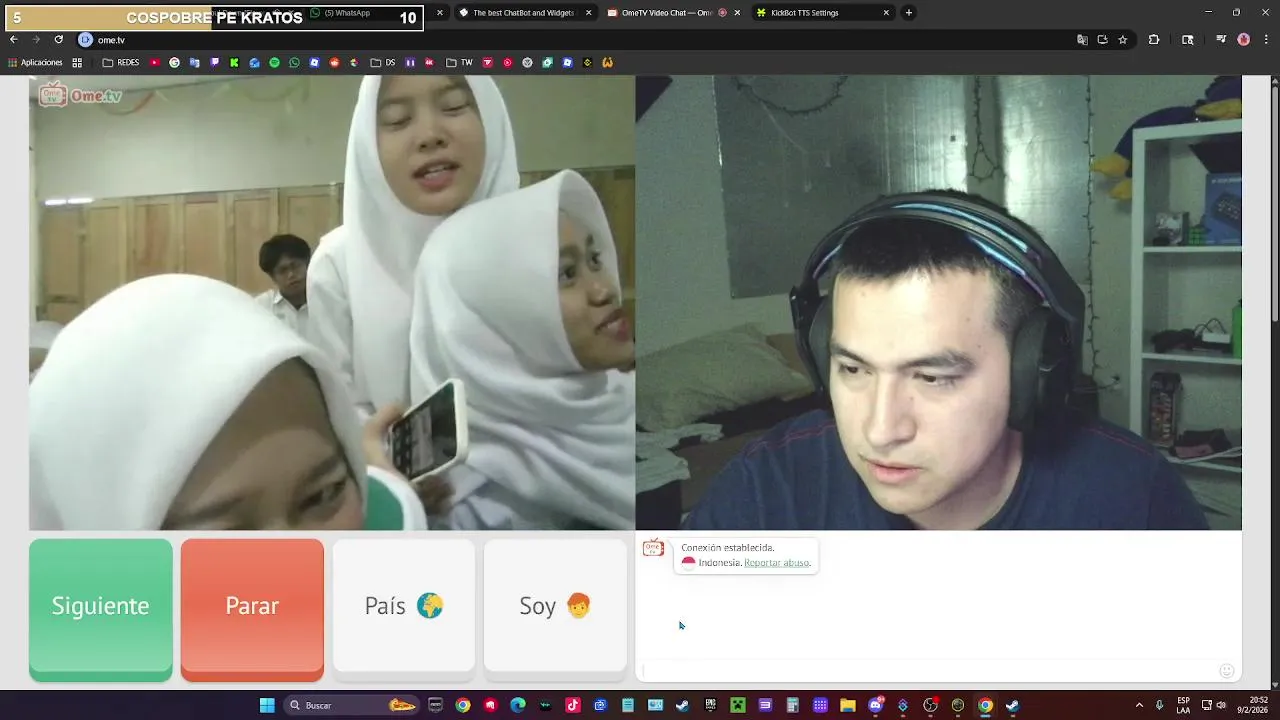This screenshot has width=1280, height=720.
Task: Open the YouTube bookmark
Action: 155,63
